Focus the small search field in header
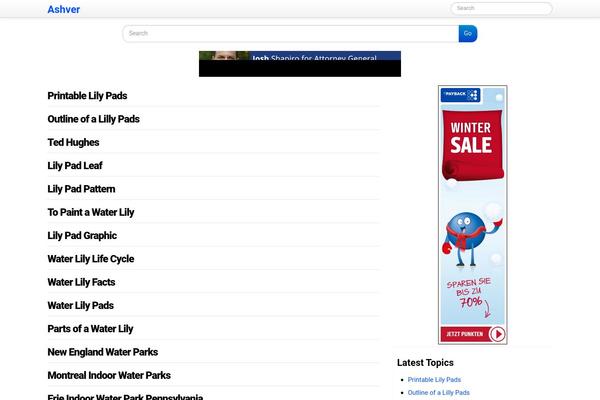The image size is (600, 400). coord(501,8)
